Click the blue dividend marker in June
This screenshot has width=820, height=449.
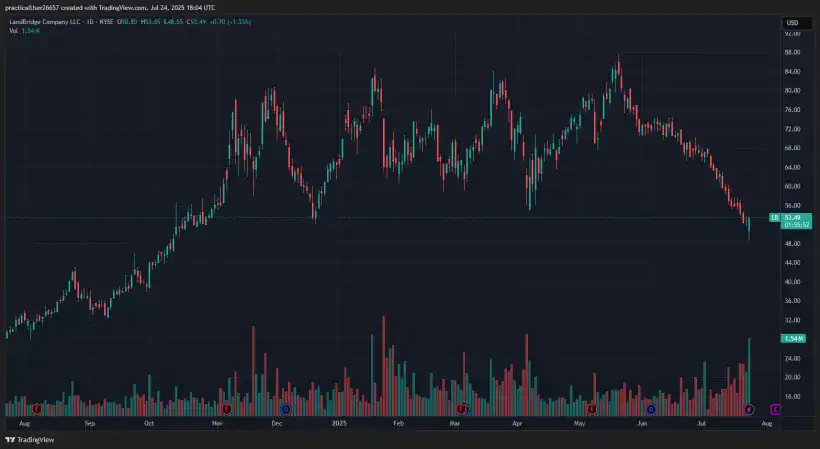tap(651, 409)
